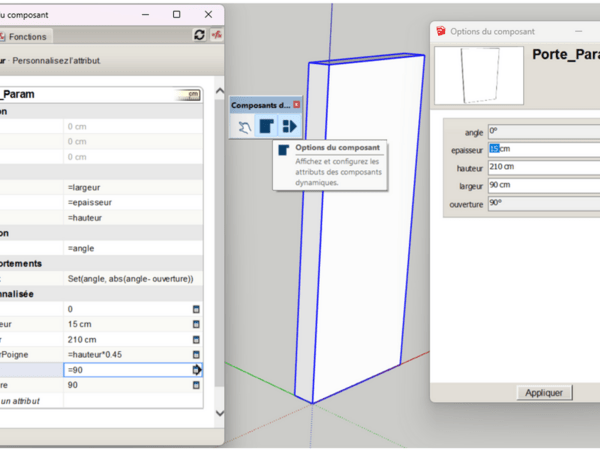This screenshot has width=600, height=450.
Task: Click the Set(angle, abs(angle- ouverture)) formula cell
Action: [130, 278]
